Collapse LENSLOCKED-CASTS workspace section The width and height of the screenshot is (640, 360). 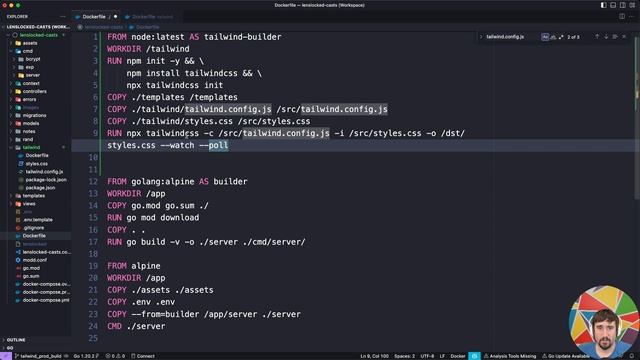click(38, 27)
